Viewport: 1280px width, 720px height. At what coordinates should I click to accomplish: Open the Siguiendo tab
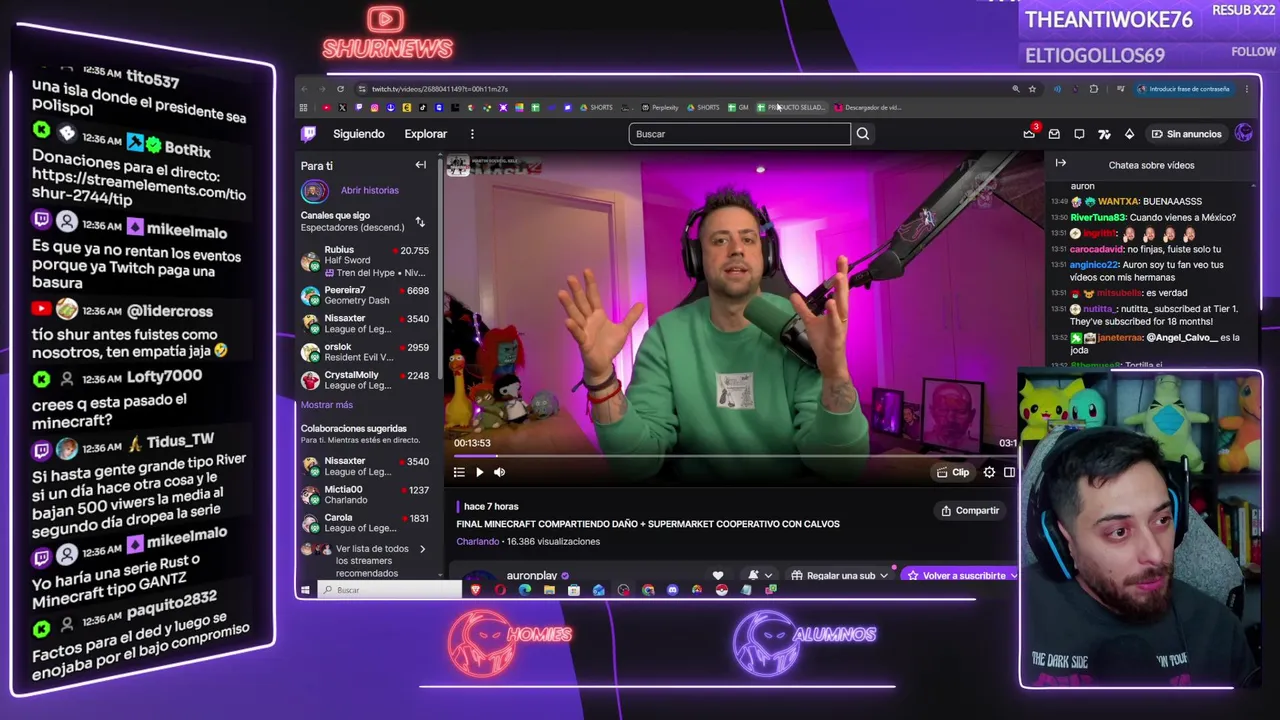click(358, 134)
